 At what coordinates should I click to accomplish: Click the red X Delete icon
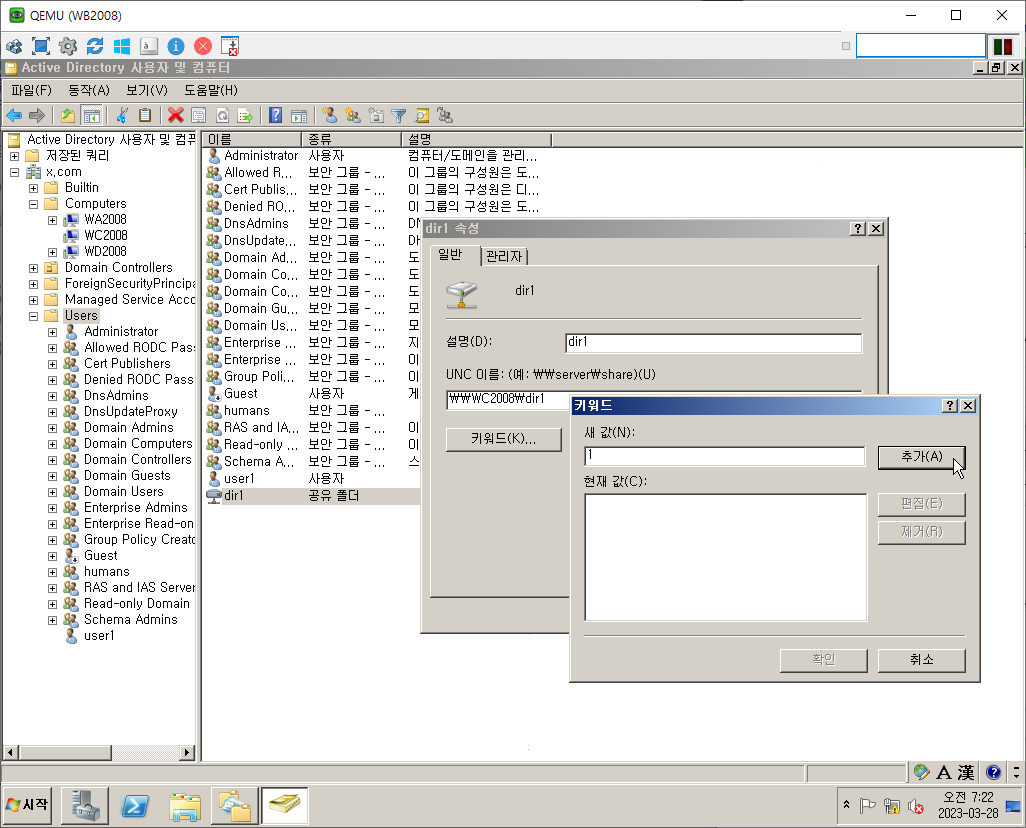(175, 116)
